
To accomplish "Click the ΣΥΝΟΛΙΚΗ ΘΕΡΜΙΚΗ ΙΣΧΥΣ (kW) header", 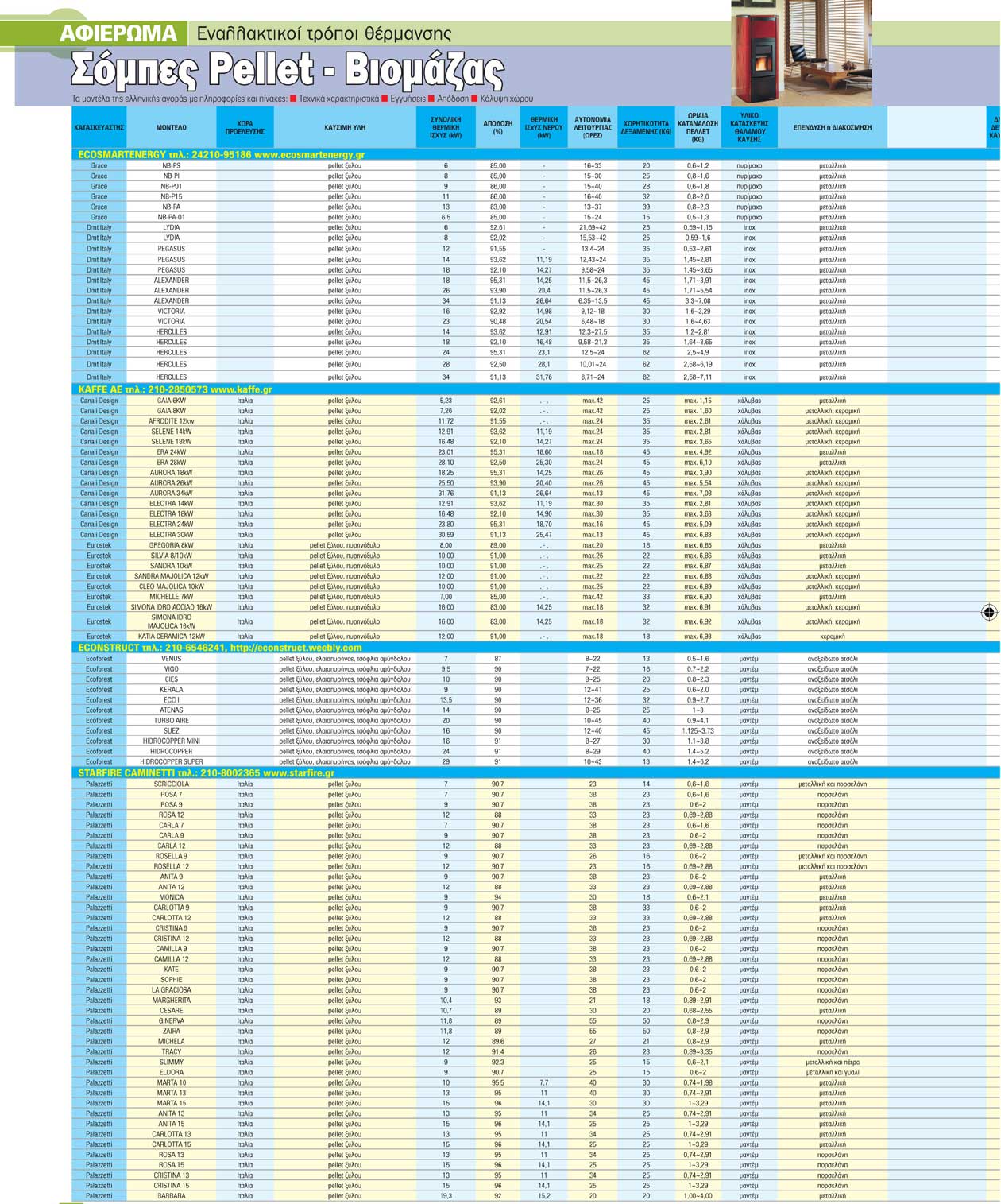I will (446, 127).
